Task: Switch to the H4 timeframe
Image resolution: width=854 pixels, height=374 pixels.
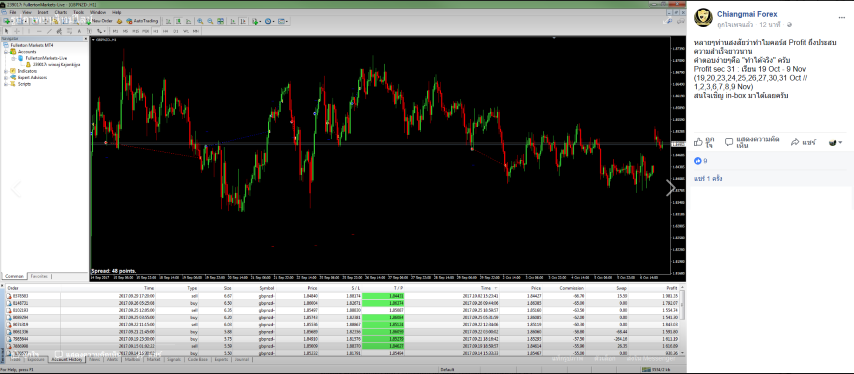Action: [166, 31]
